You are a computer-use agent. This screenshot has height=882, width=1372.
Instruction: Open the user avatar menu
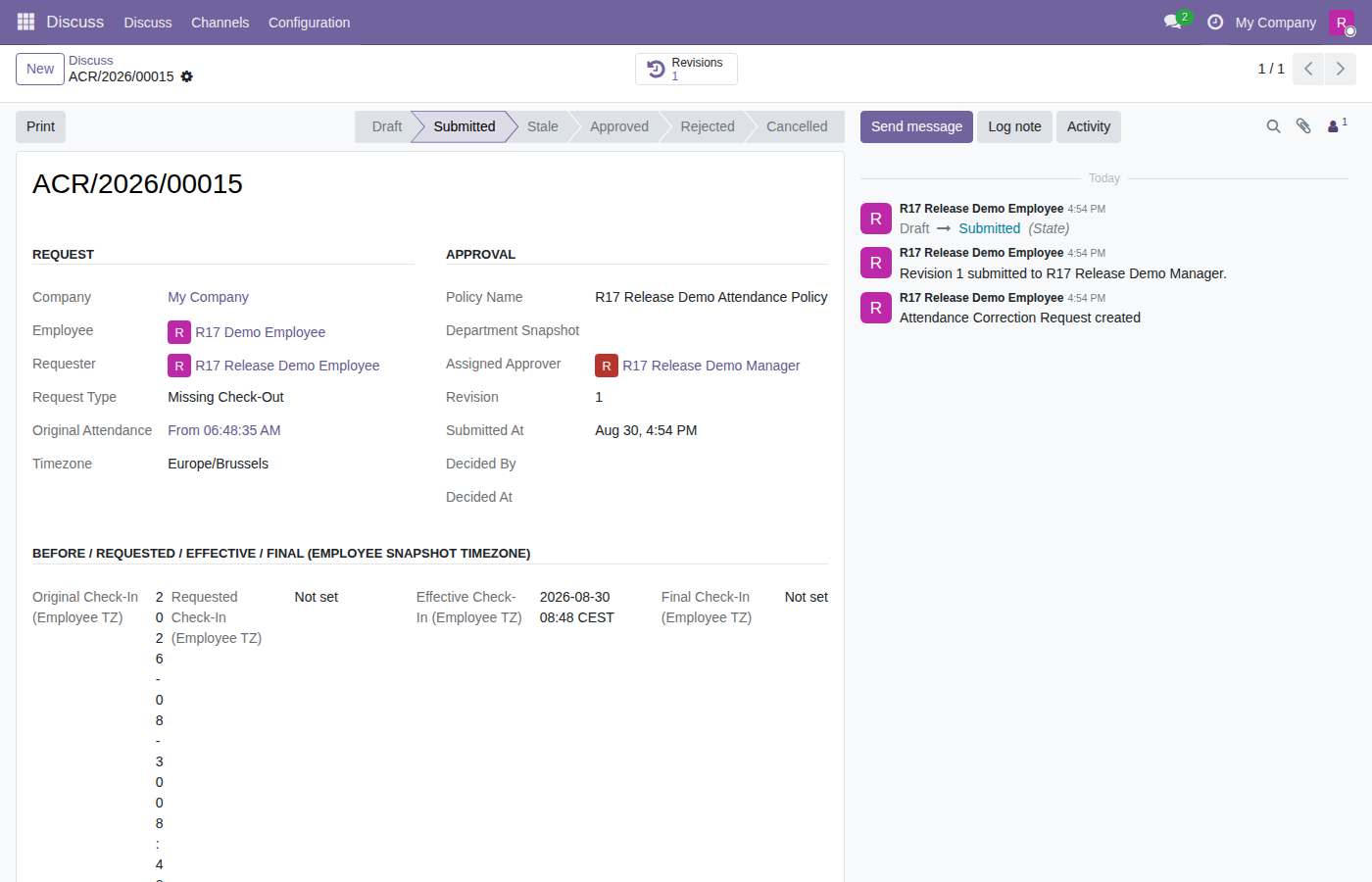1342,22
